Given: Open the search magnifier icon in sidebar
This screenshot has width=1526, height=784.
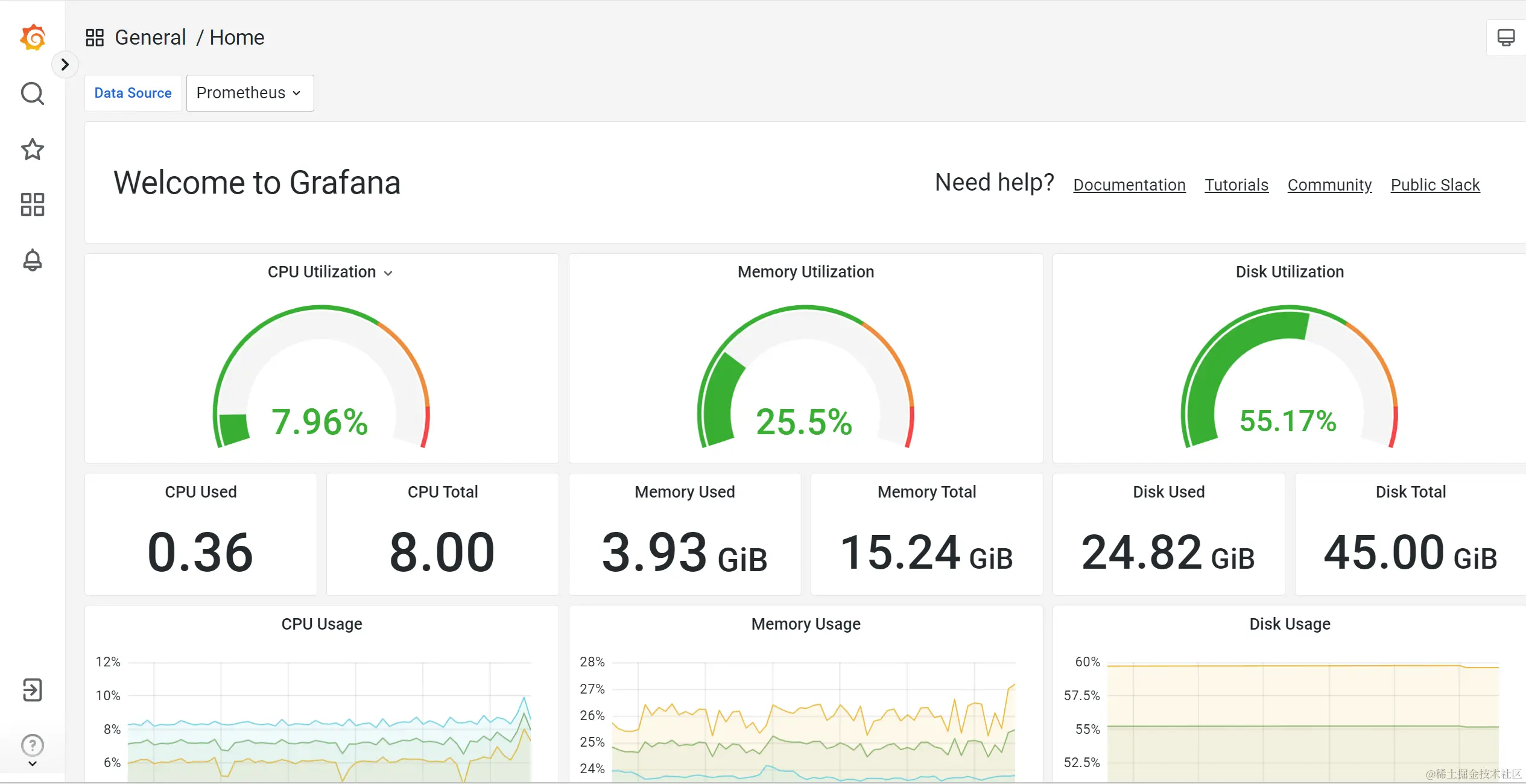Looking at the screenshot, I should point(33,93).
